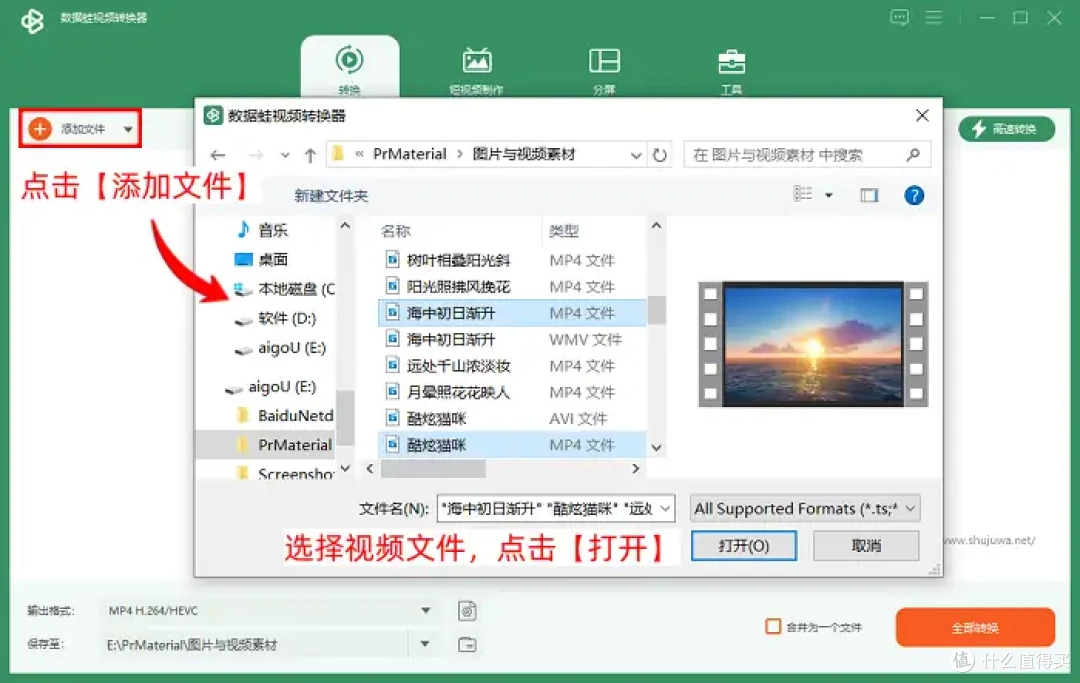Open the All Supported Formats filter dropdown

click(805, 509)
